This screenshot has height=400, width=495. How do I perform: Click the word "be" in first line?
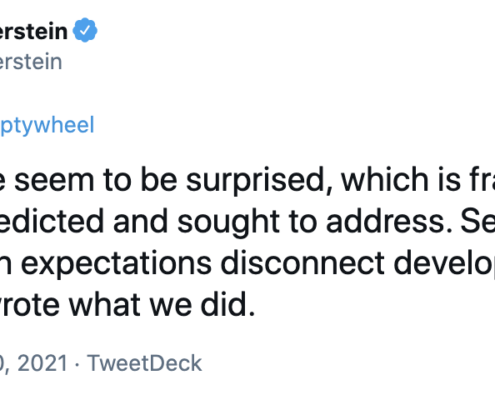pyautogui.click(x=158, y=179)
